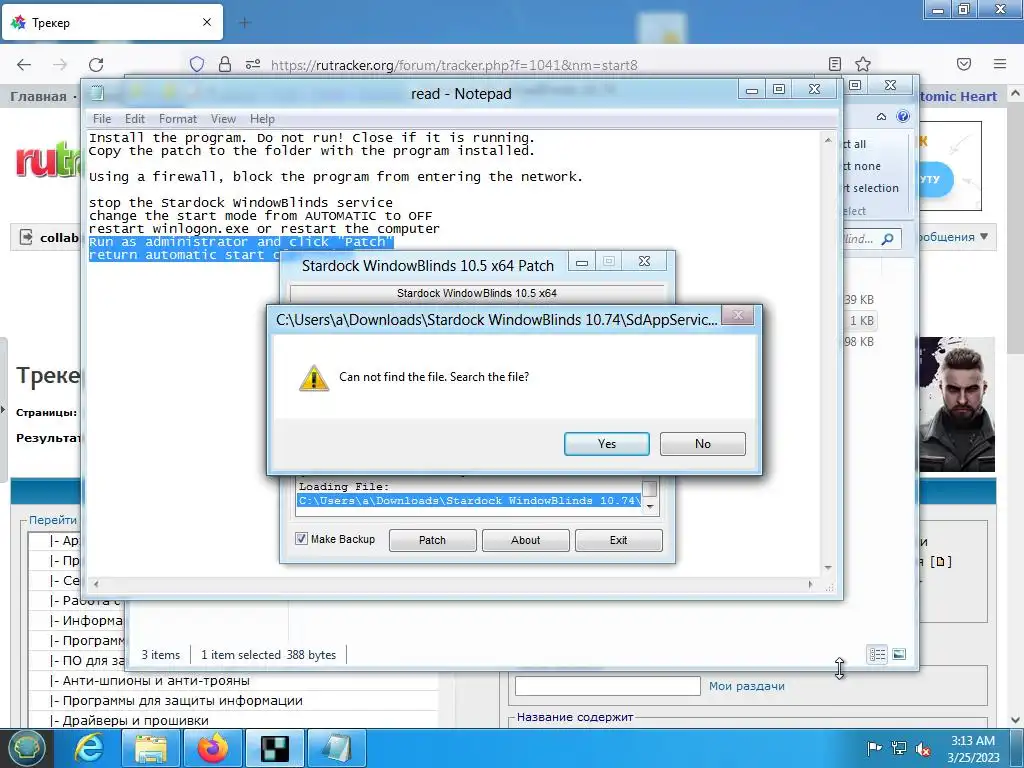Screen dimensions: 1024x768
Task: Switch Explorer to details view icon
Action: (877, 654)
